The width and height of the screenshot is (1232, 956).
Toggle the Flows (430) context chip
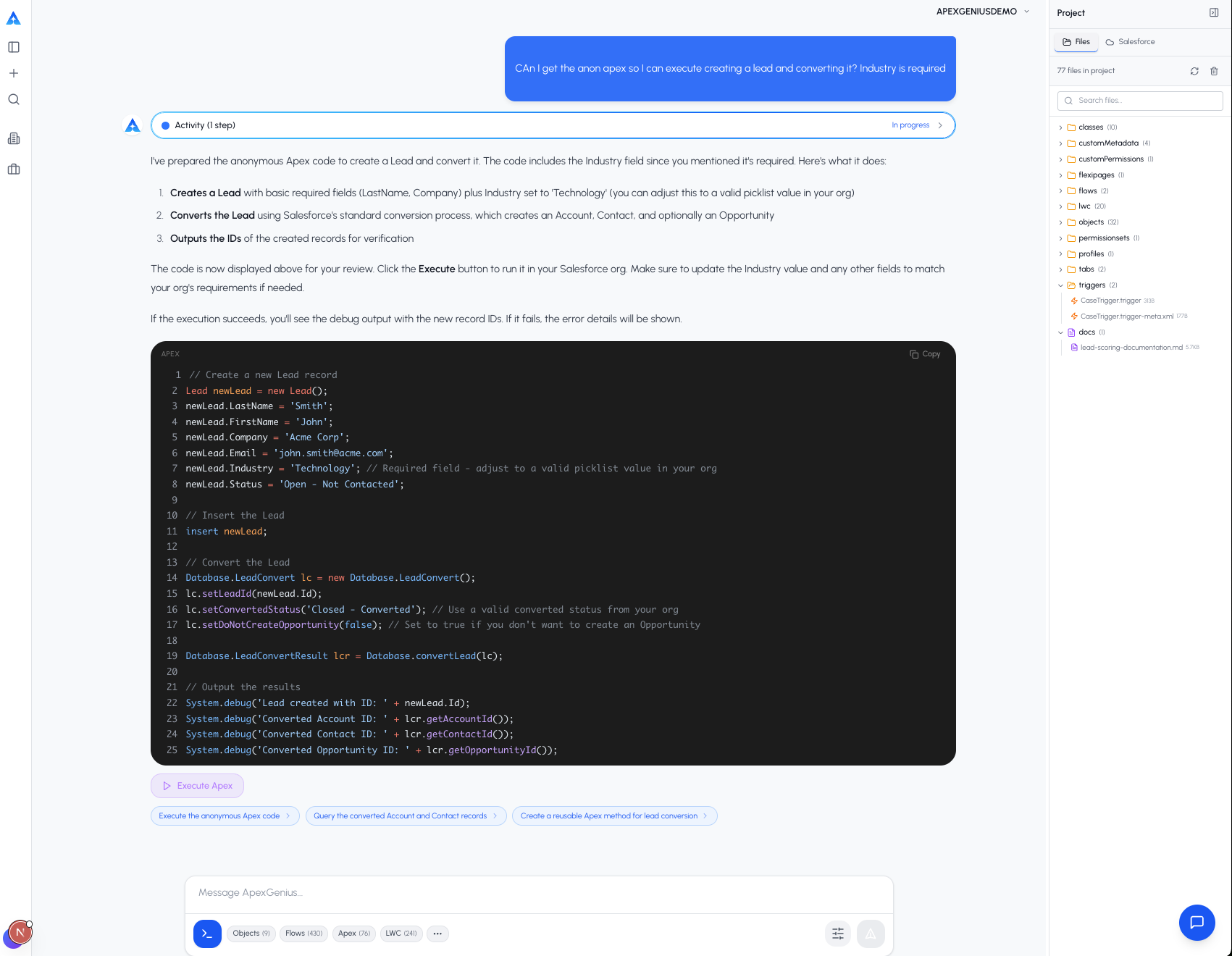(x=304, y=934)
